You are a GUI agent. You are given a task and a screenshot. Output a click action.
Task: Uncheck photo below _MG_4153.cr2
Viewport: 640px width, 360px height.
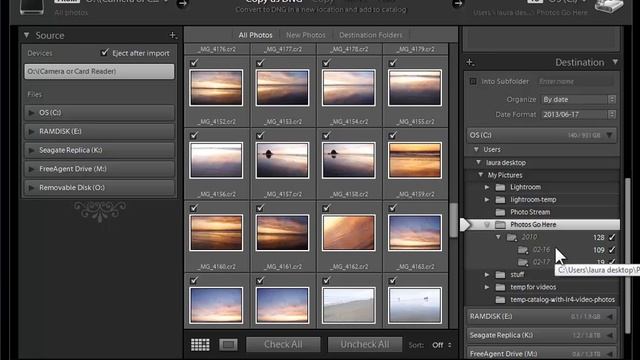[x=260, y=135]
